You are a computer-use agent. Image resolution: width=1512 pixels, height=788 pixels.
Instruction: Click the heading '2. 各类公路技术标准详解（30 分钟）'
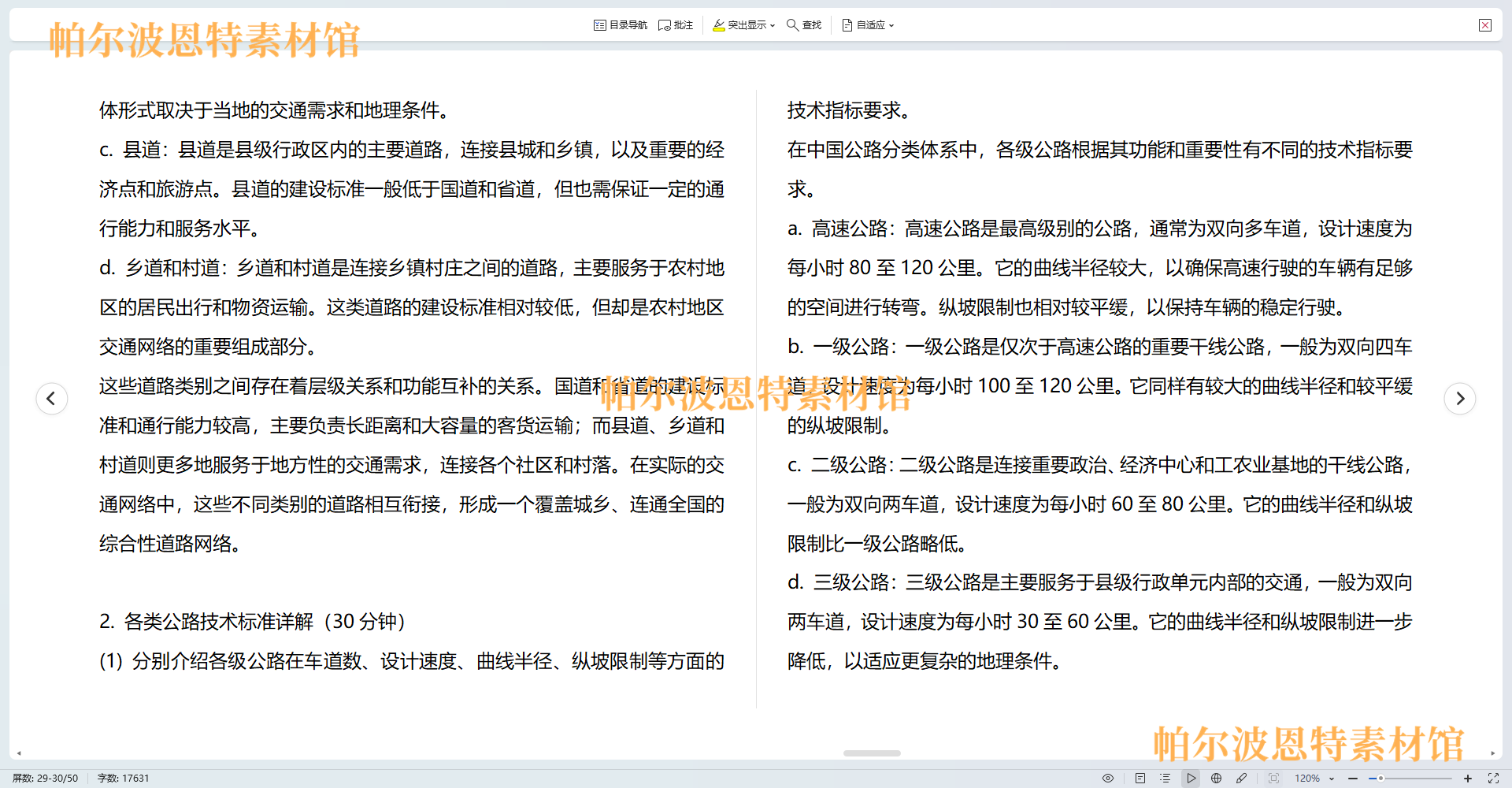(x=253, y=622)
